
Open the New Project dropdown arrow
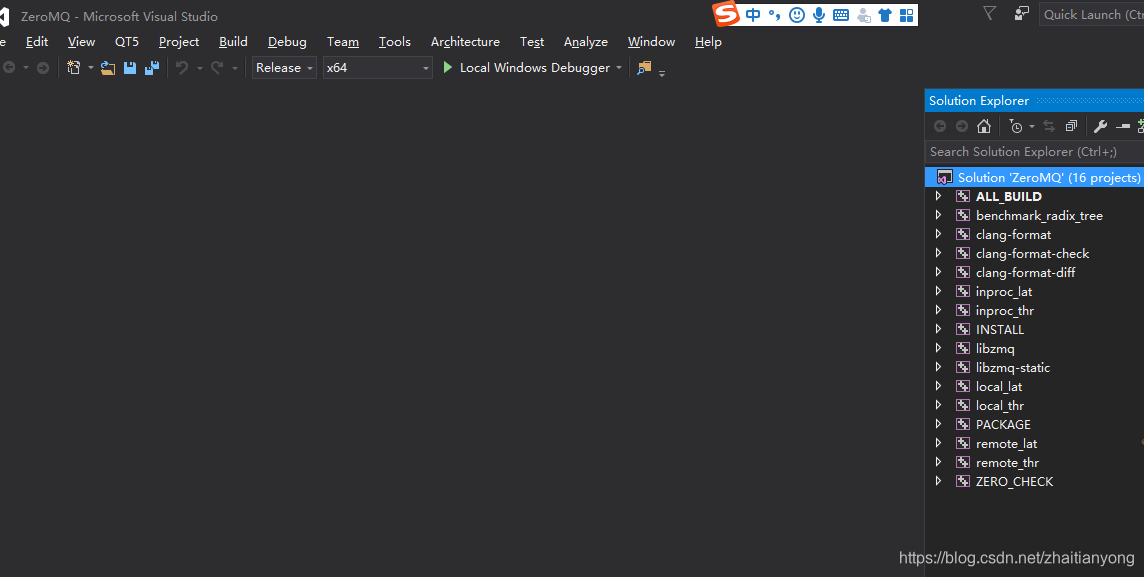[x=90, y=68]
